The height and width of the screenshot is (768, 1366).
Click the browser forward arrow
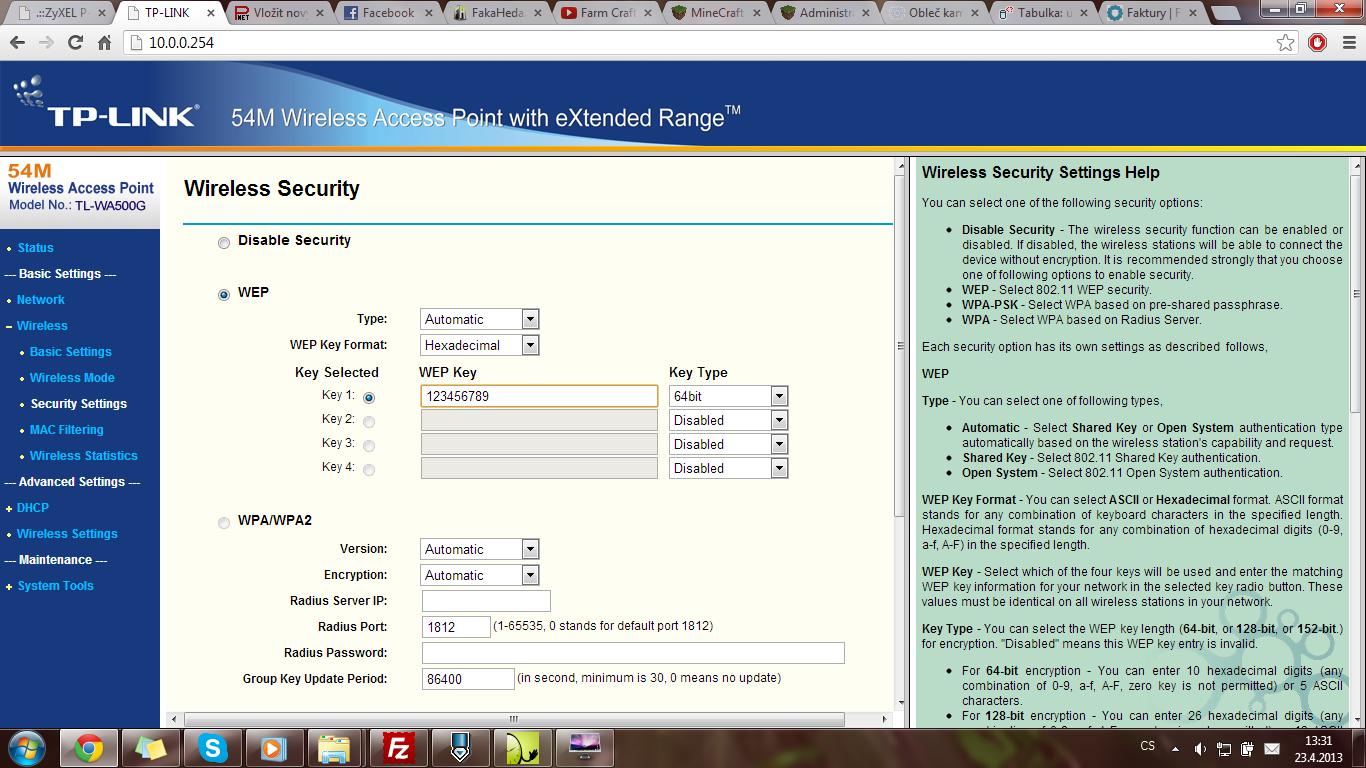(46, 43)
